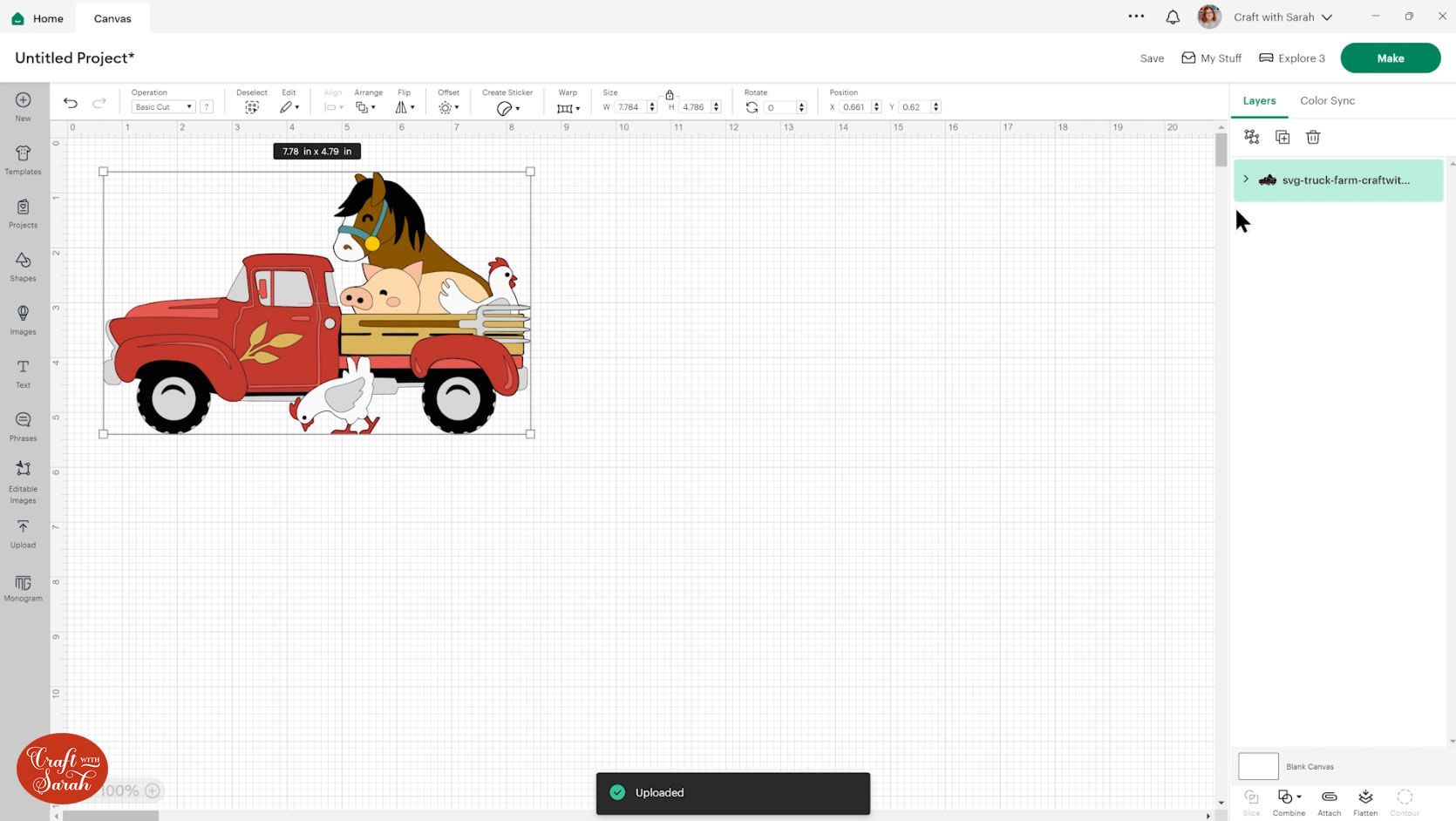Delete the selected layer with trash icon
This screenshot has width=1456, height=821.
(x=1313, y=137)
